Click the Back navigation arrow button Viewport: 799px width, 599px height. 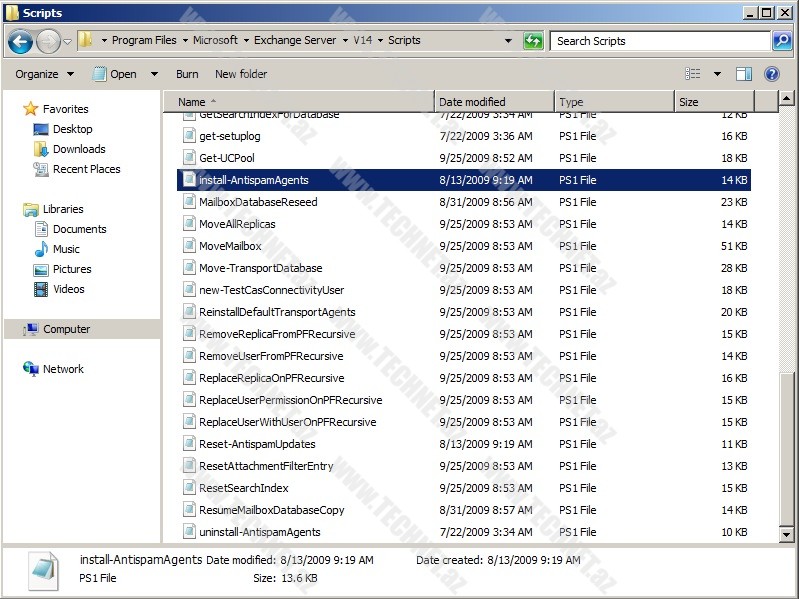tap(20, 41)
